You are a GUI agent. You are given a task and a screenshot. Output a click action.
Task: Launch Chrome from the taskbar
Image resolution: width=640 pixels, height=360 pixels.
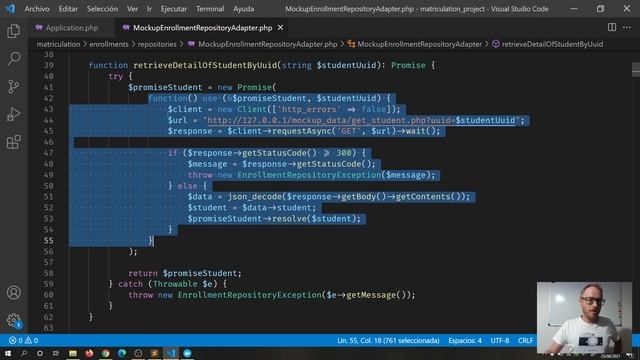coord(105,353)
